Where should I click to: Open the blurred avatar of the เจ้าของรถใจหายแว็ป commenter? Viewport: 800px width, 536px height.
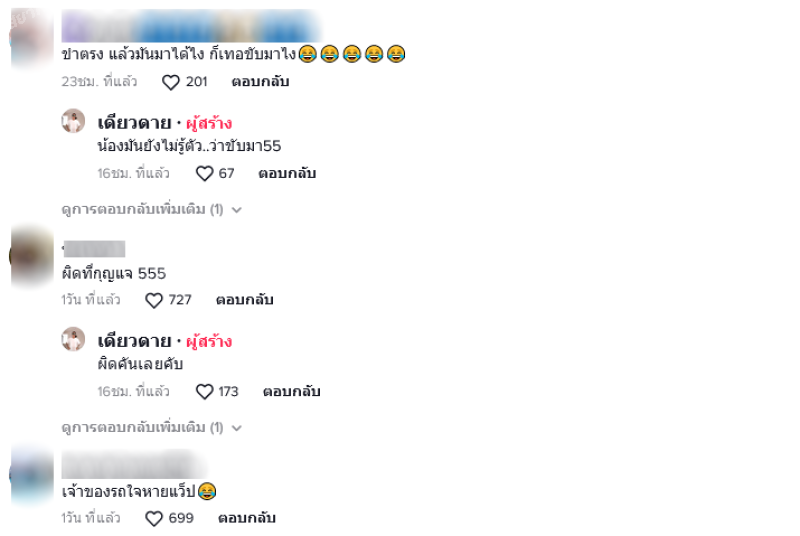tap(32, 474)
